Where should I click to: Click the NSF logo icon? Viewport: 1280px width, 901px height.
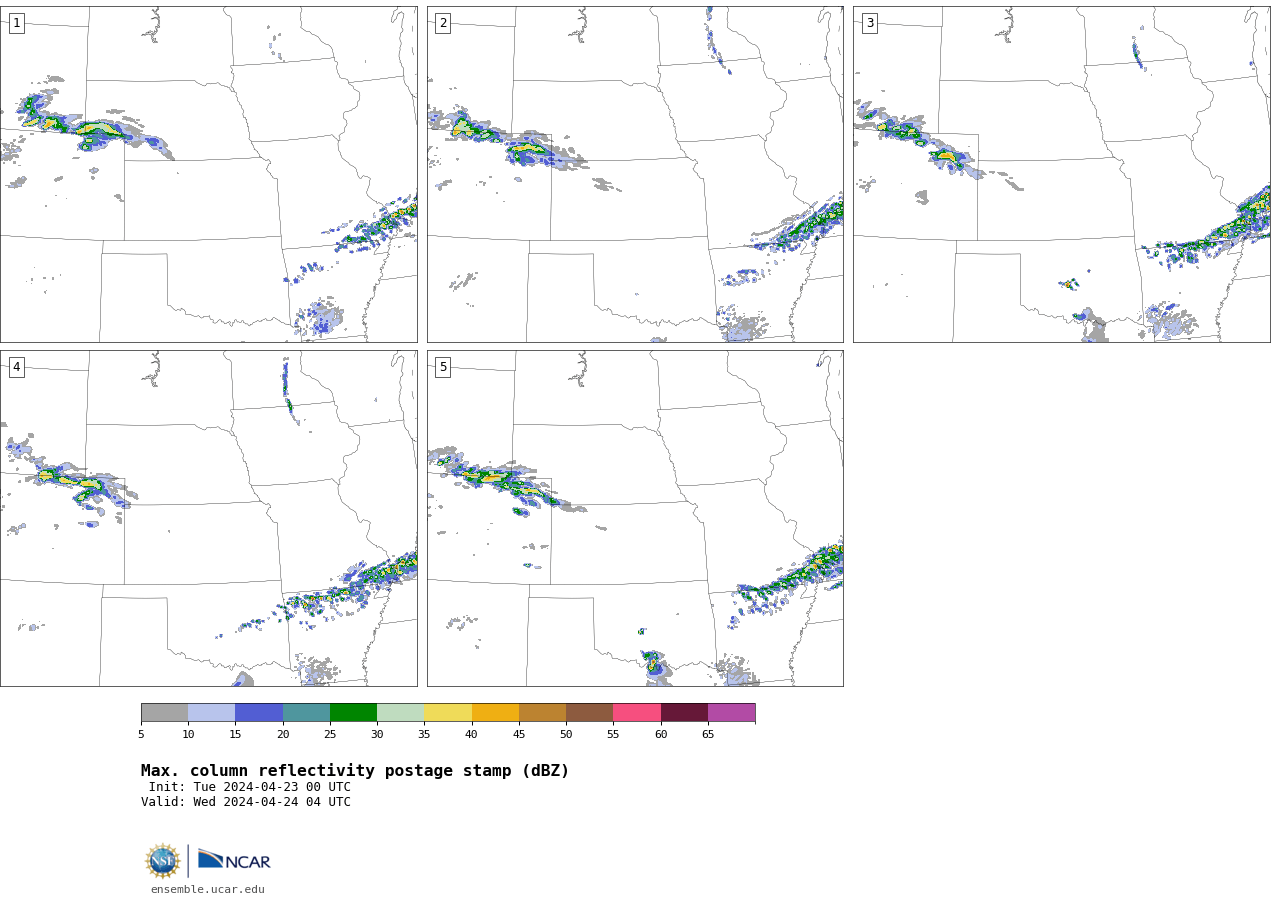[x=162, y=861]
